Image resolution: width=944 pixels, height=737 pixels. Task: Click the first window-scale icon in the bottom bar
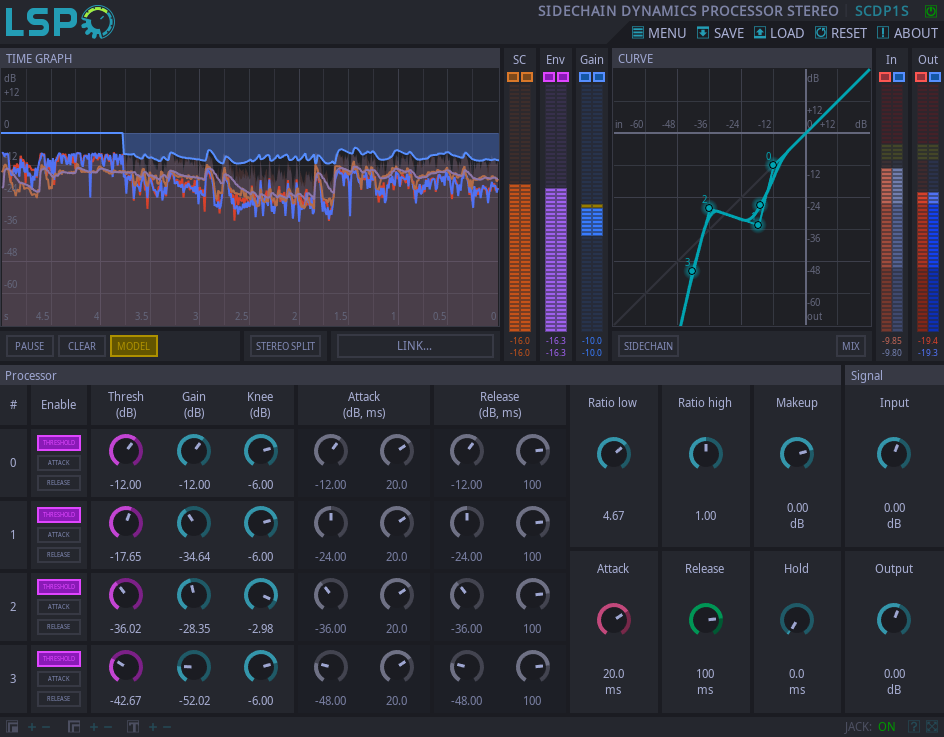point(12,727)
